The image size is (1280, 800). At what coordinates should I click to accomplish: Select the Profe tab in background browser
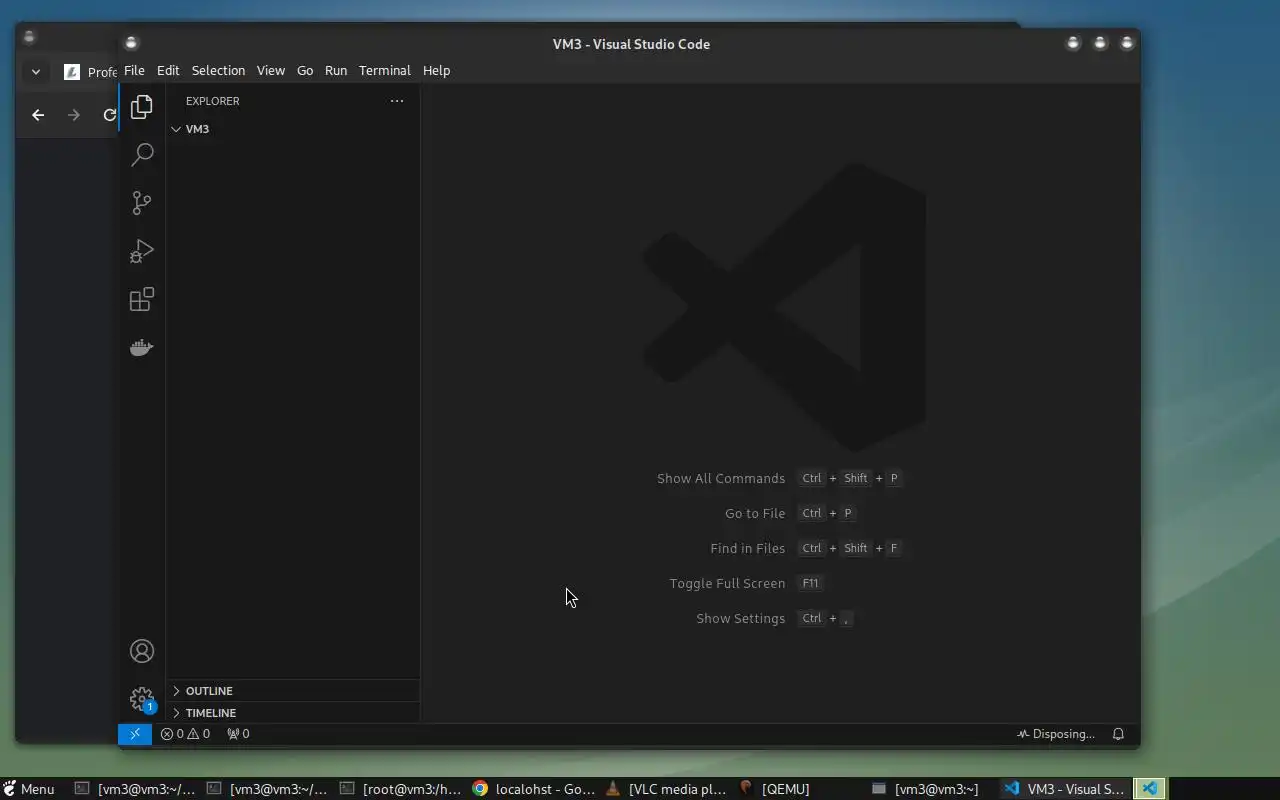pos(90,72)
